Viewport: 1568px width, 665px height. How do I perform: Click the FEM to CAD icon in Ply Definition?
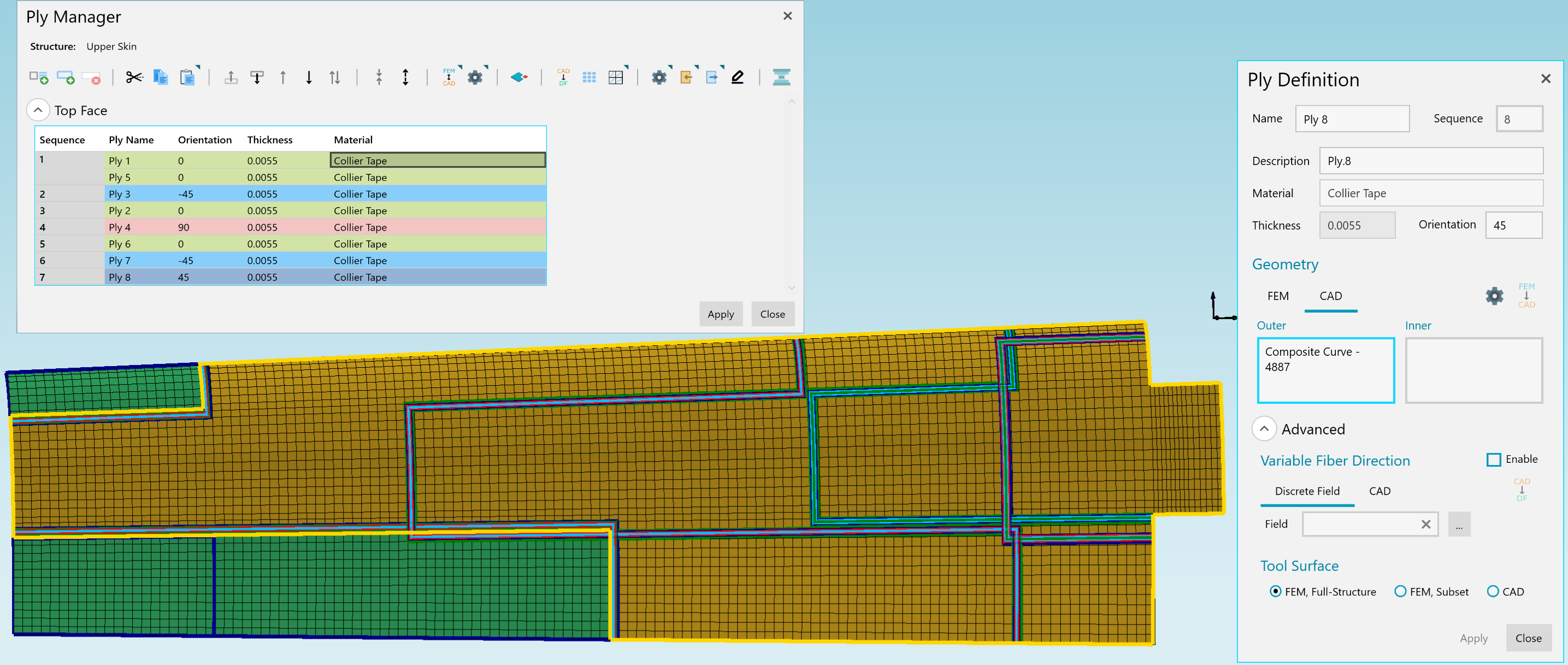[x=1526, y=296]
